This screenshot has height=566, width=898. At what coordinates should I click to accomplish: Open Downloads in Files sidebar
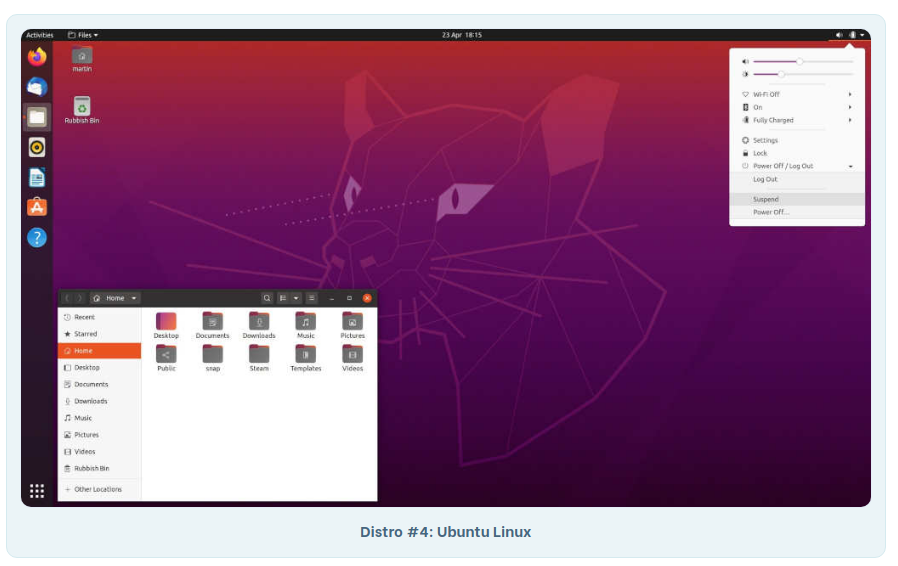coord(100,402)
